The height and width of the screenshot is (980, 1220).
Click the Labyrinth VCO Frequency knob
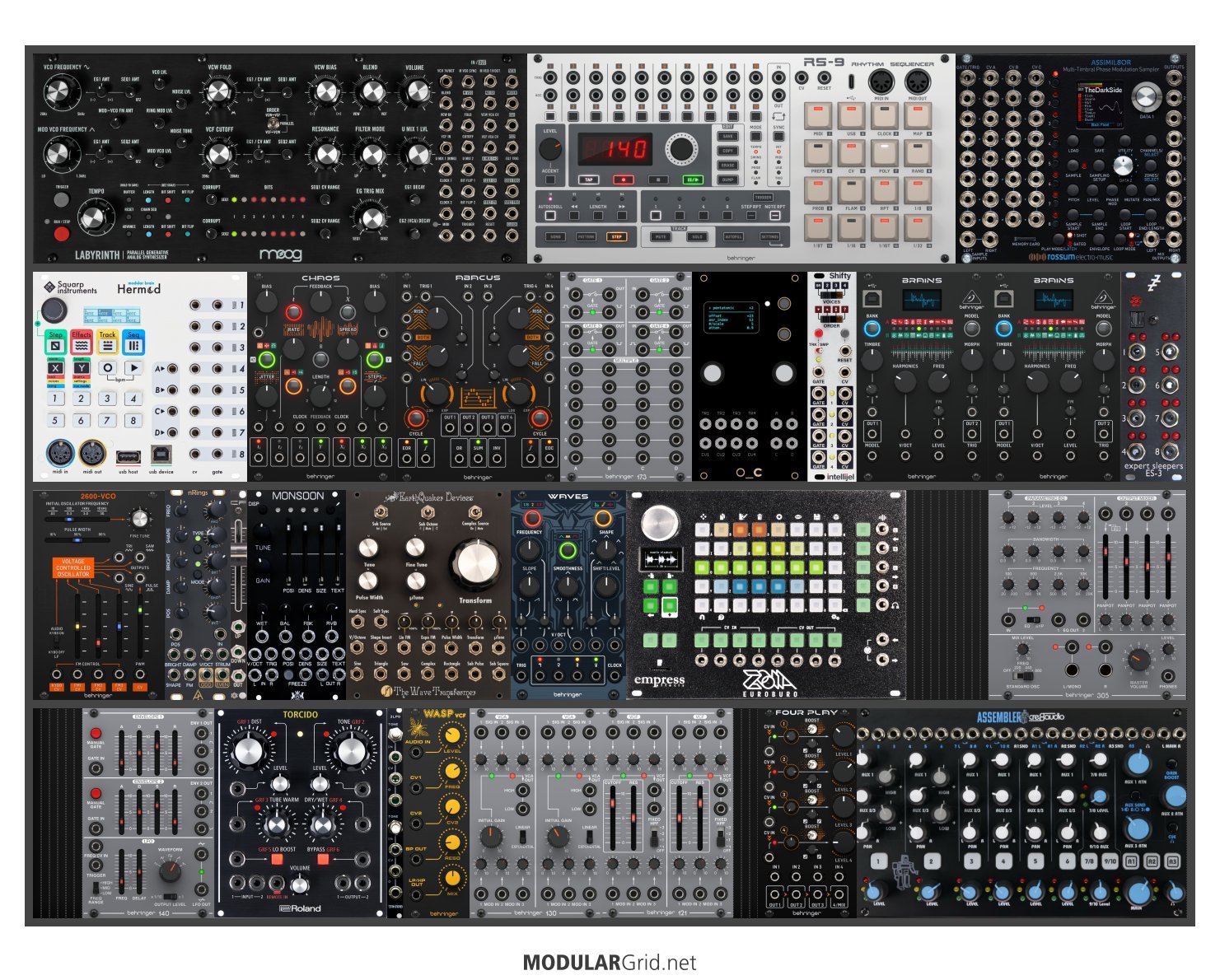pyautogui.click(x=59, y=90)
